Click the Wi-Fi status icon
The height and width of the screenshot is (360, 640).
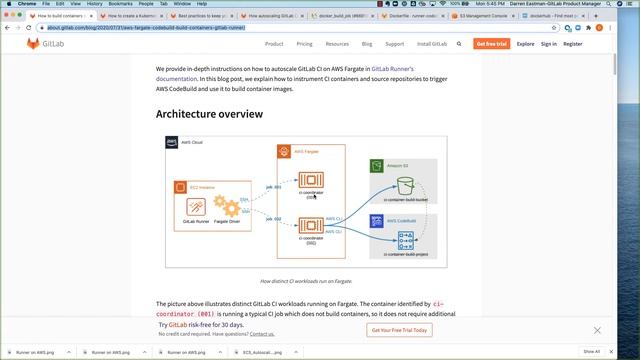442,4
